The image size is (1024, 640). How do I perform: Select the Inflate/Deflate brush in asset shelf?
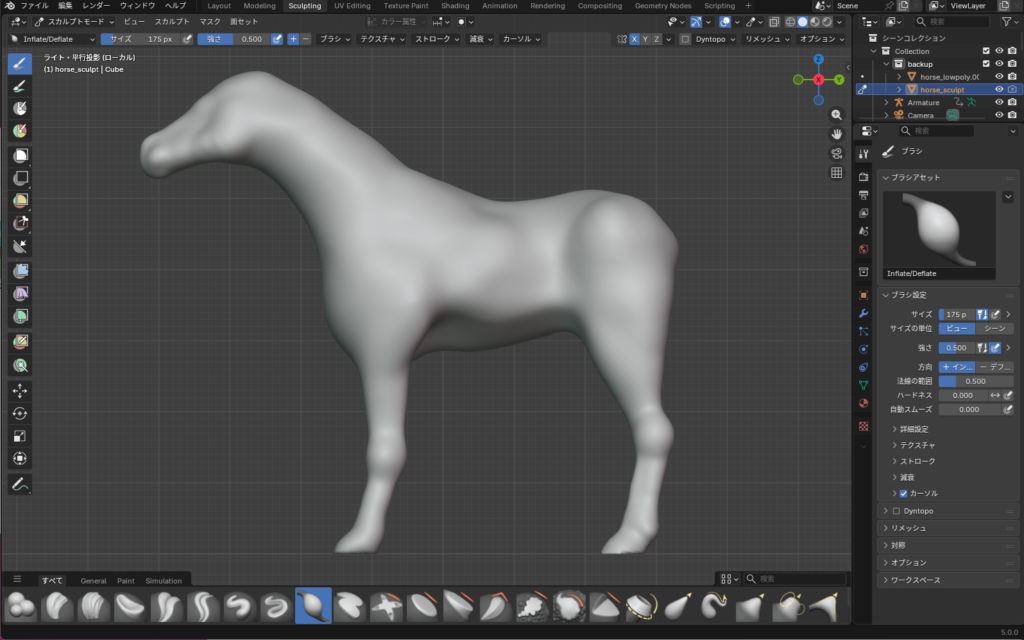coord(313,605)
